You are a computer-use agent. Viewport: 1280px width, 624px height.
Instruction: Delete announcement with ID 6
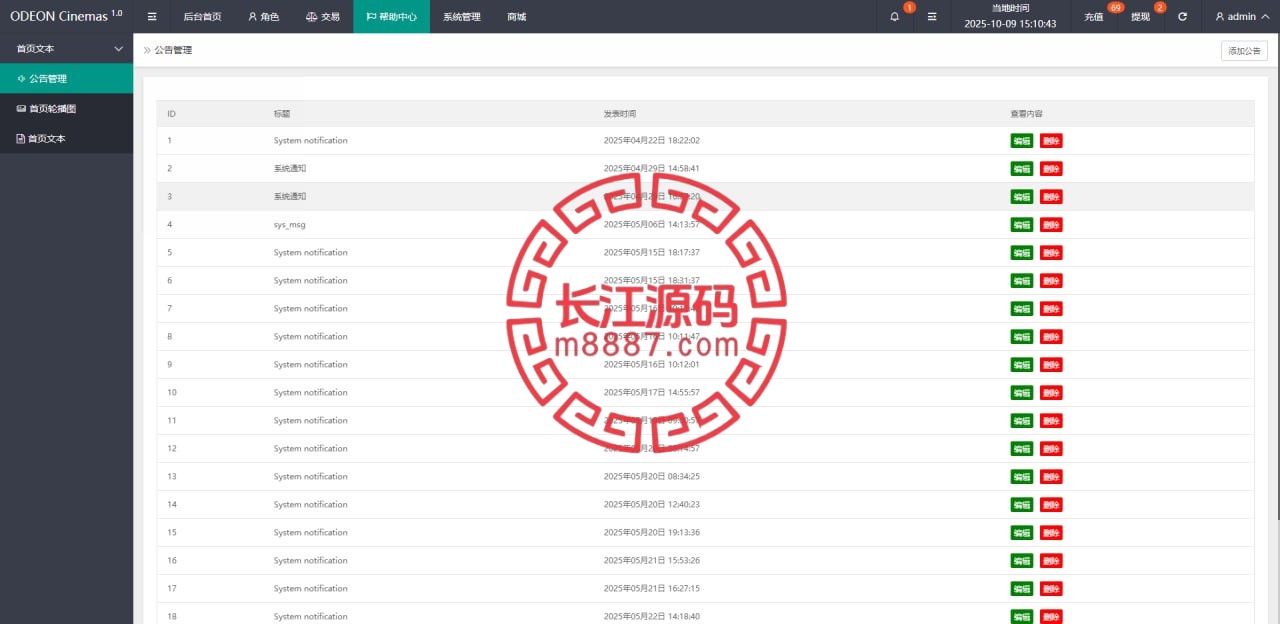coord(1051,281)
